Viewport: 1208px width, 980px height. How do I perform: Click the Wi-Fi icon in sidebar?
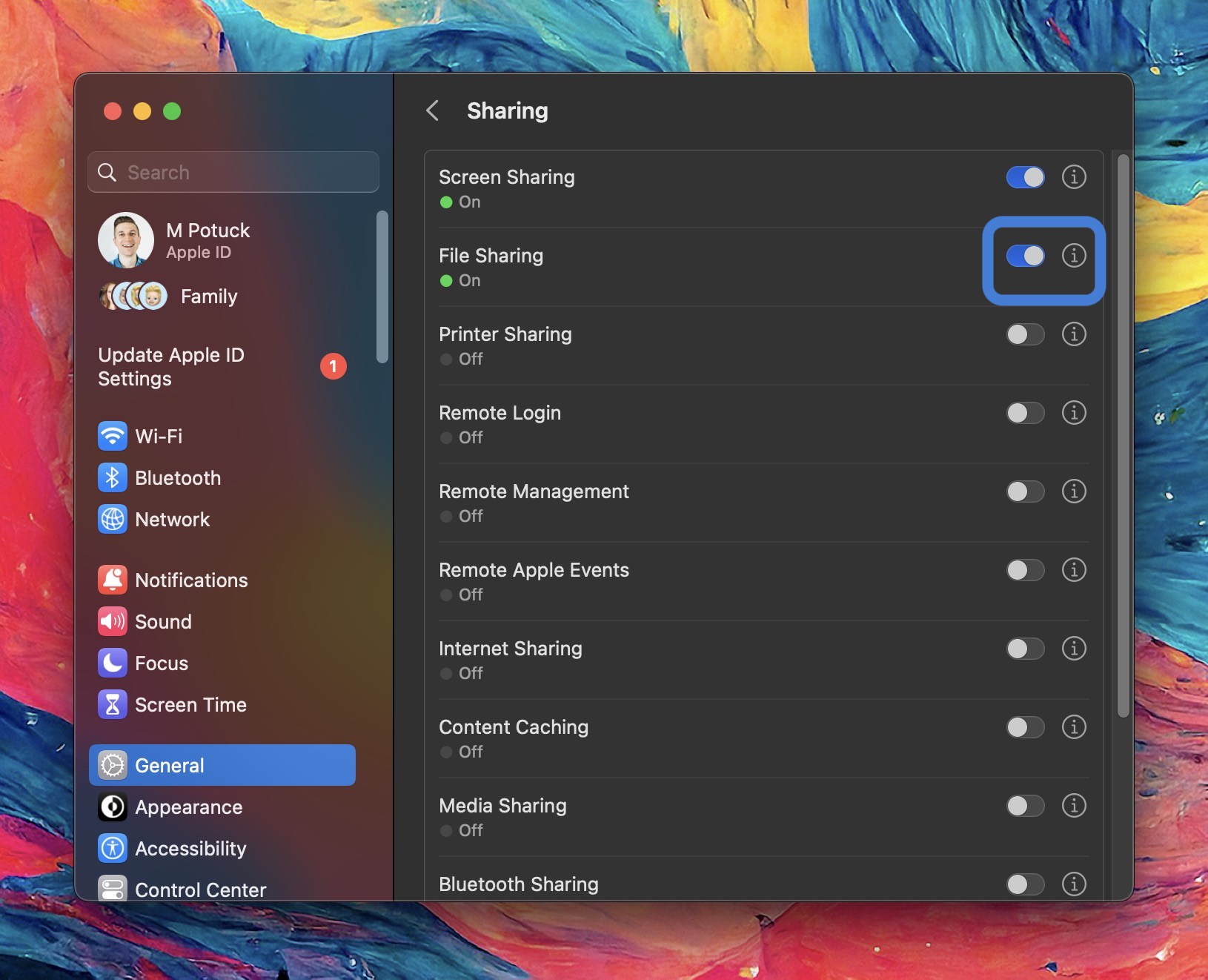(x=113, y=436)
